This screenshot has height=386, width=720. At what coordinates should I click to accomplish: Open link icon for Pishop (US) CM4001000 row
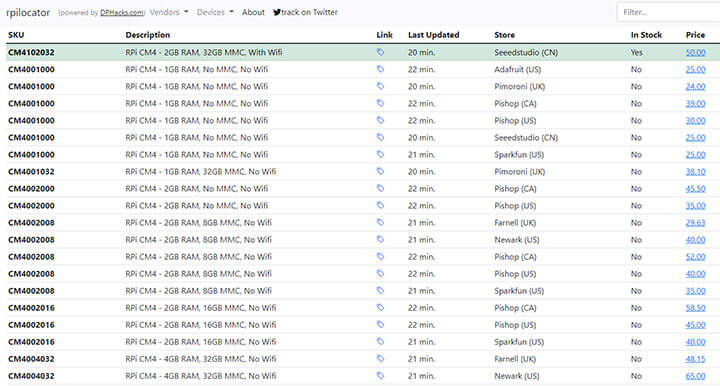(380, 120)
